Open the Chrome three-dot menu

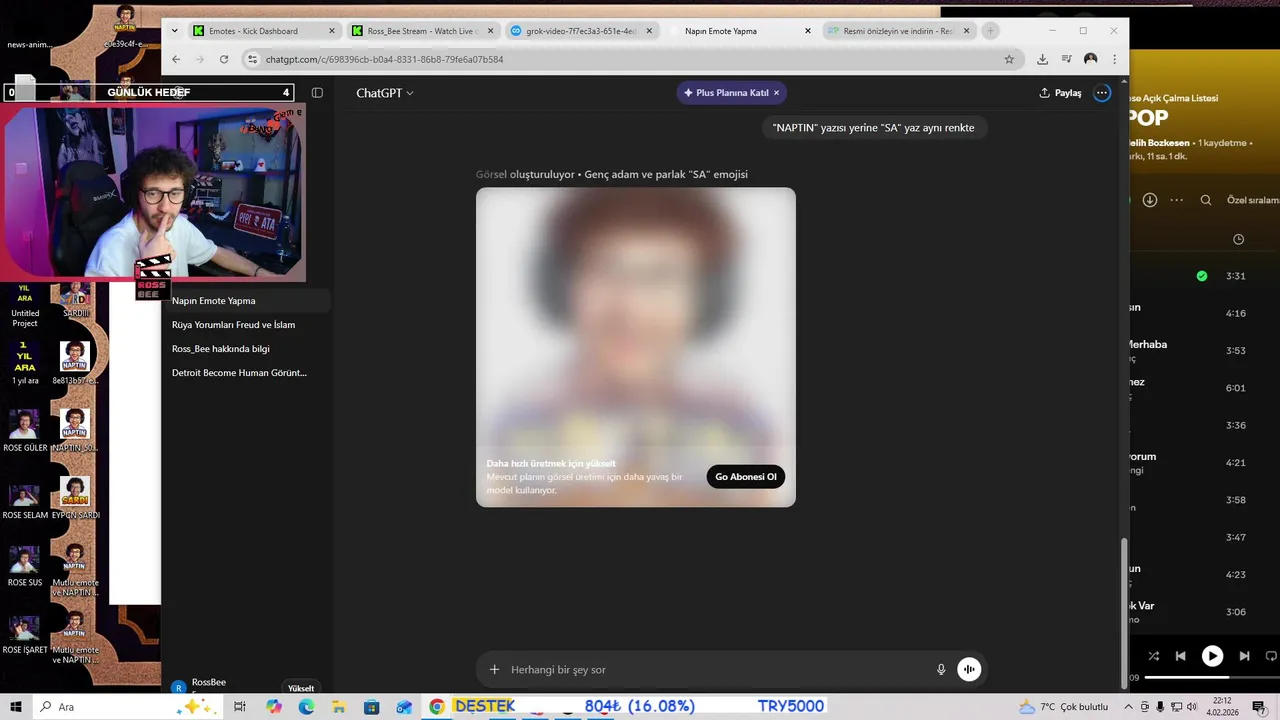click(x=1114, y=59)
